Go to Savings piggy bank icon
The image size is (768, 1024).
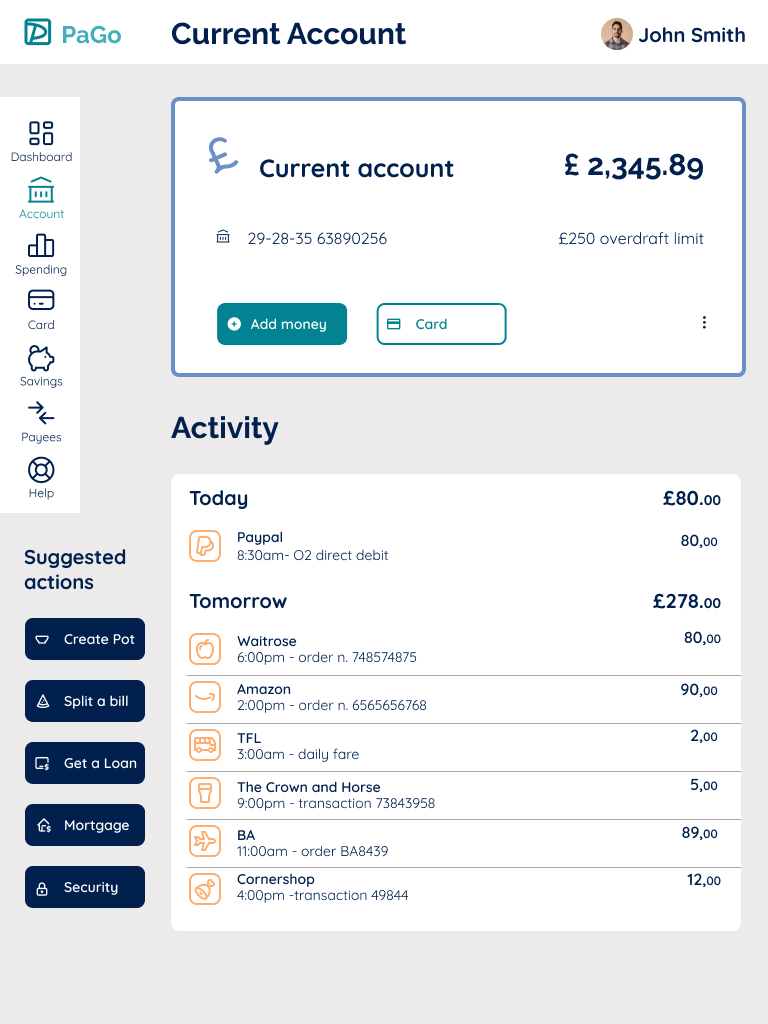click(41, 358)
